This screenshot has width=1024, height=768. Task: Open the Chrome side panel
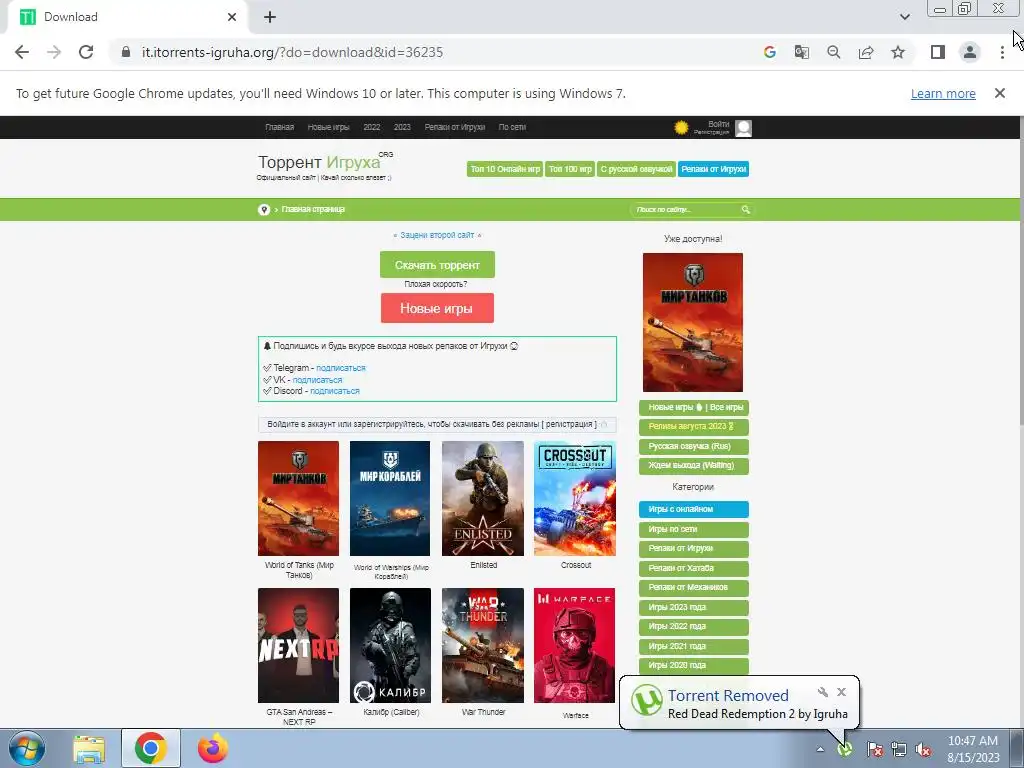coord(938,52)
